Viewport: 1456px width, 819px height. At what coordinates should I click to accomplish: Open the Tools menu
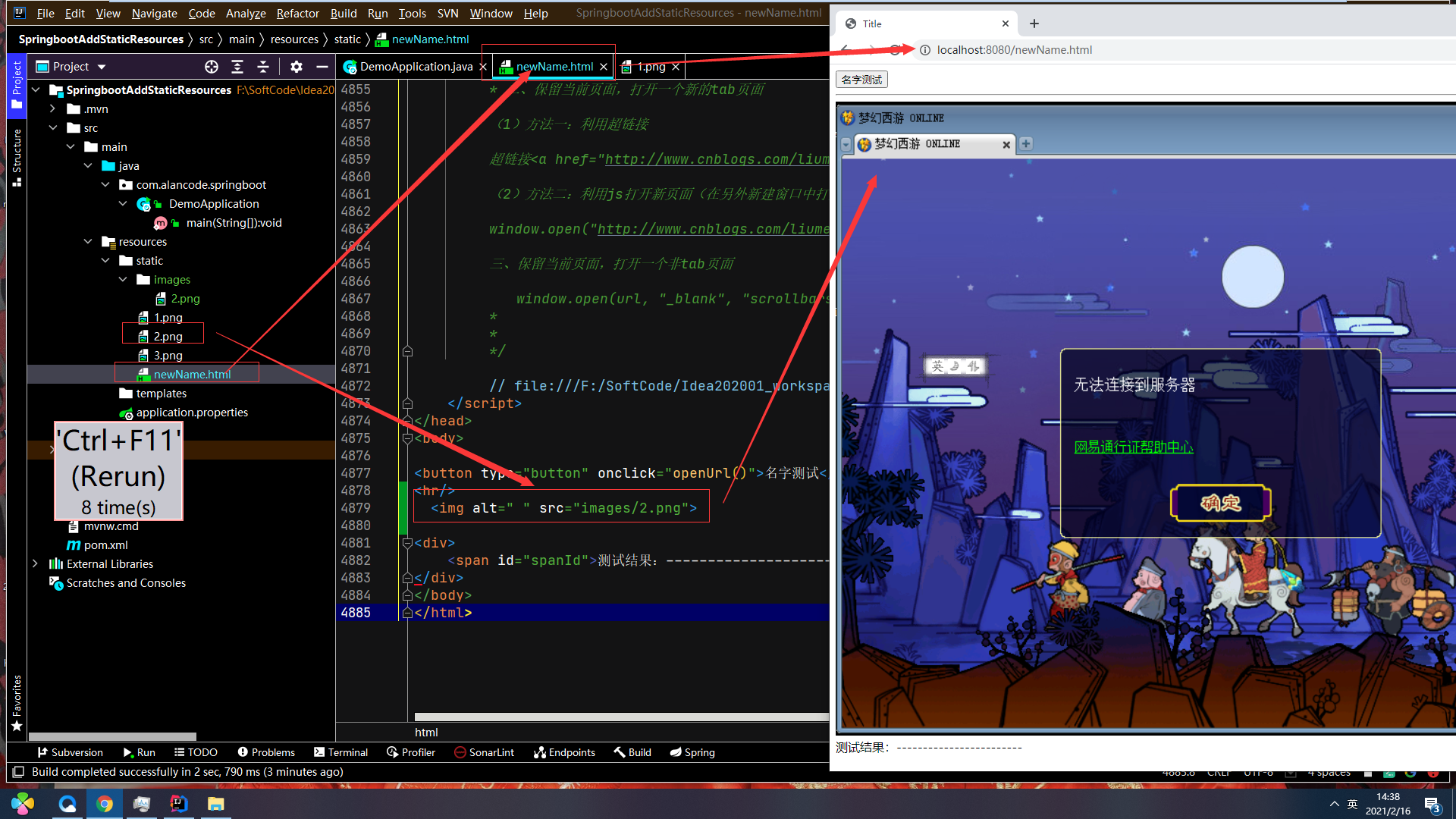[412, 13]
